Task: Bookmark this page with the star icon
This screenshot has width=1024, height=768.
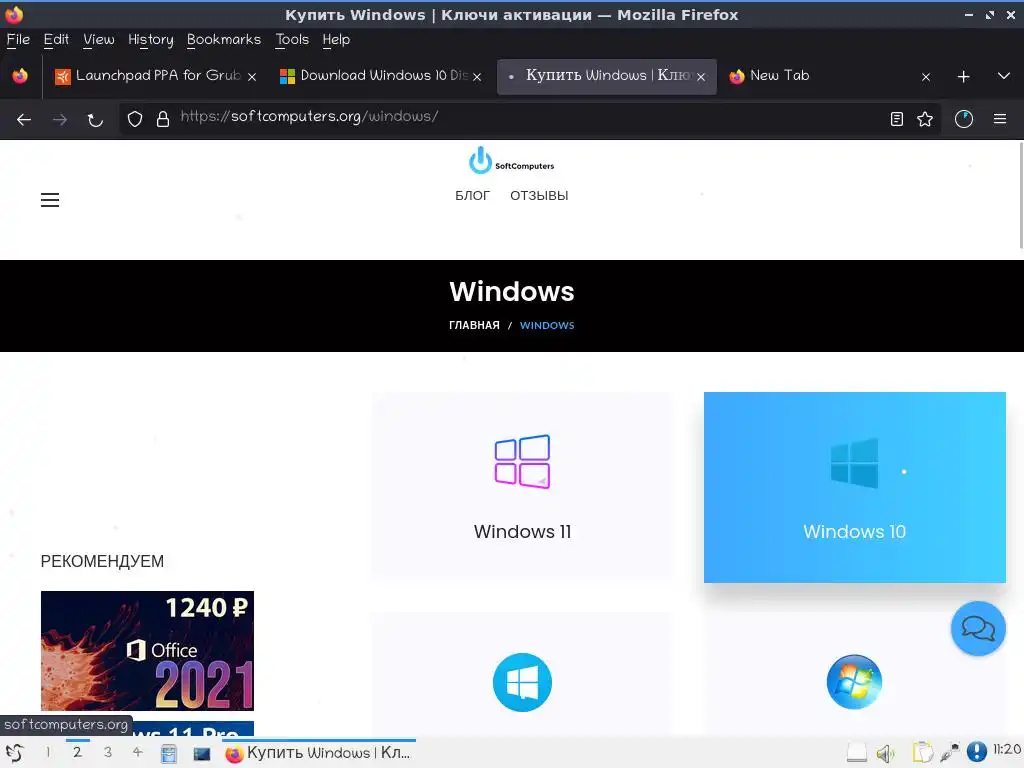Action: [925, 119]
